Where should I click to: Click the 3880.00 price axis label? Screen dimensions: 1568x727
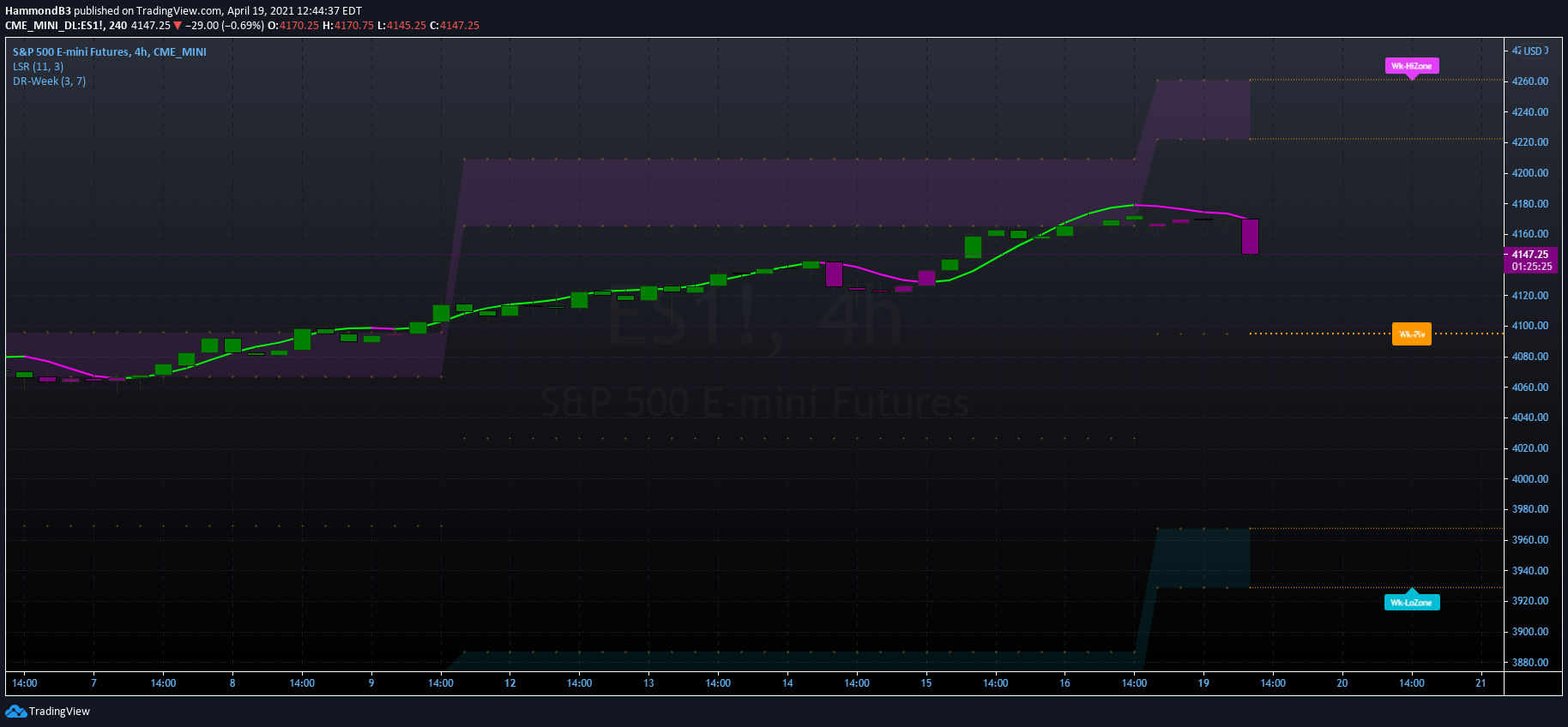[1530, 663]
